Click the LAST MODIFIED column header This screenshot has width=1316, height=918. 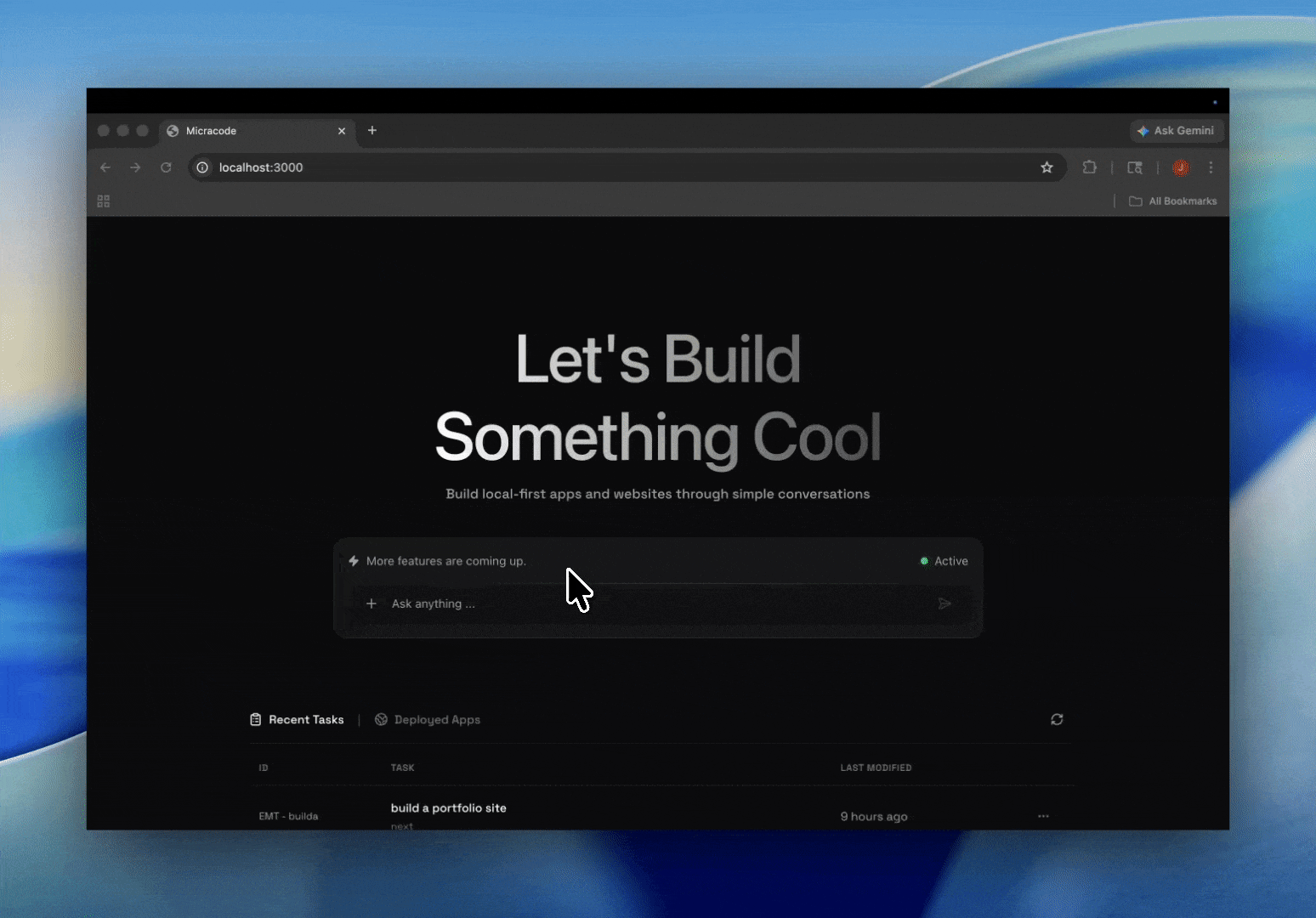(876, 768)
